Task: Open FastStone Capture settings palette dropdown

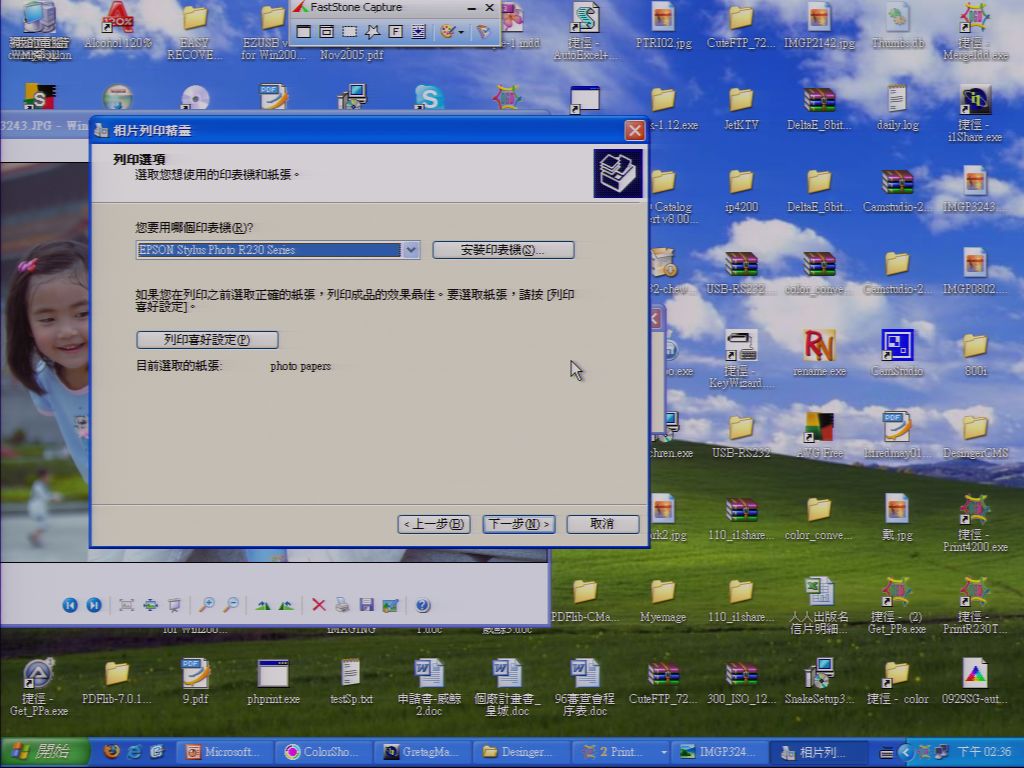Action: point(460,31)
